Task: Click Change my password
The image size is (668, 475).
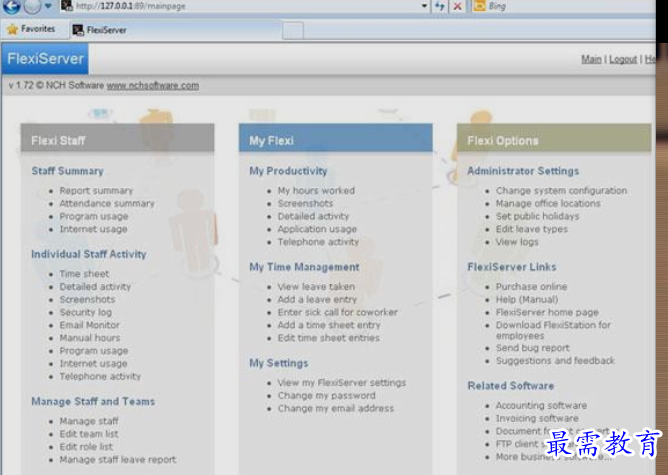Action: tap(327, 395)
